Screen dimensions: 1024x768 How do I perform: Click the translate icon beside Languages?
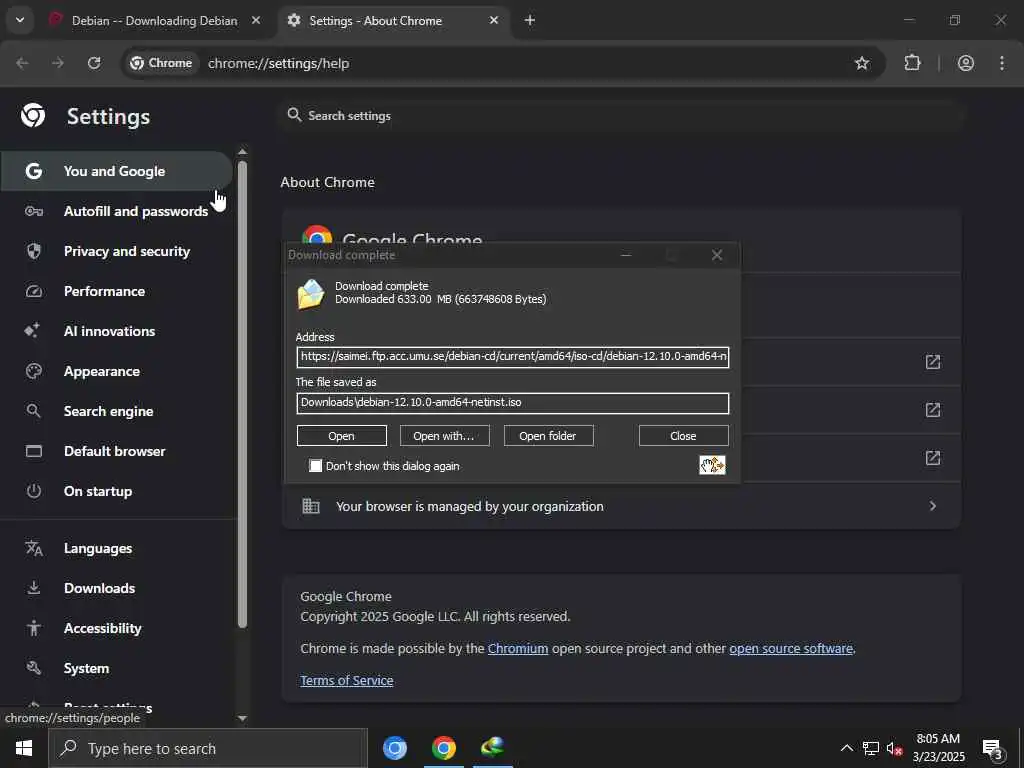click(34, 549)
